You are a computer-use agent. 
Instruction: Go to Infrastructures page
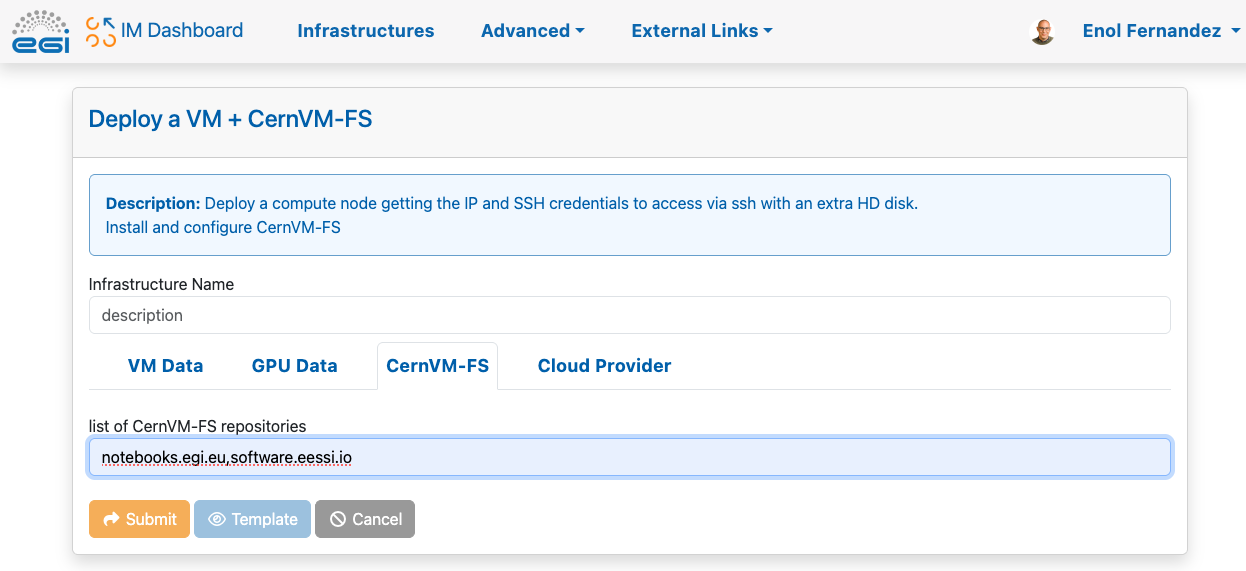tap(366, 31)
